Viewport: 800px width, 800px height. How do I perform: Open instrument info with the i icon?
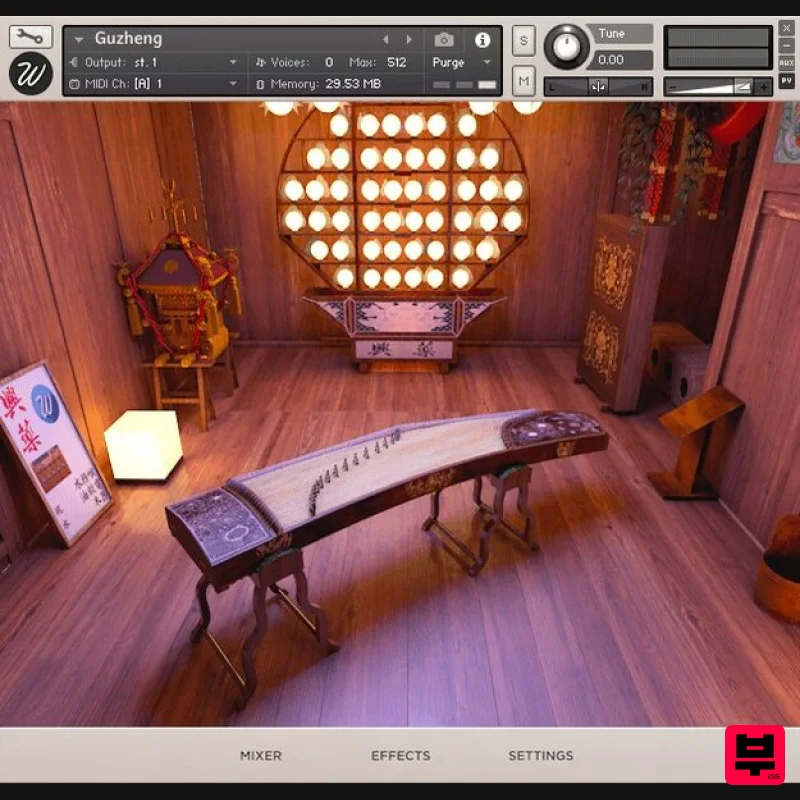[484, 39]
